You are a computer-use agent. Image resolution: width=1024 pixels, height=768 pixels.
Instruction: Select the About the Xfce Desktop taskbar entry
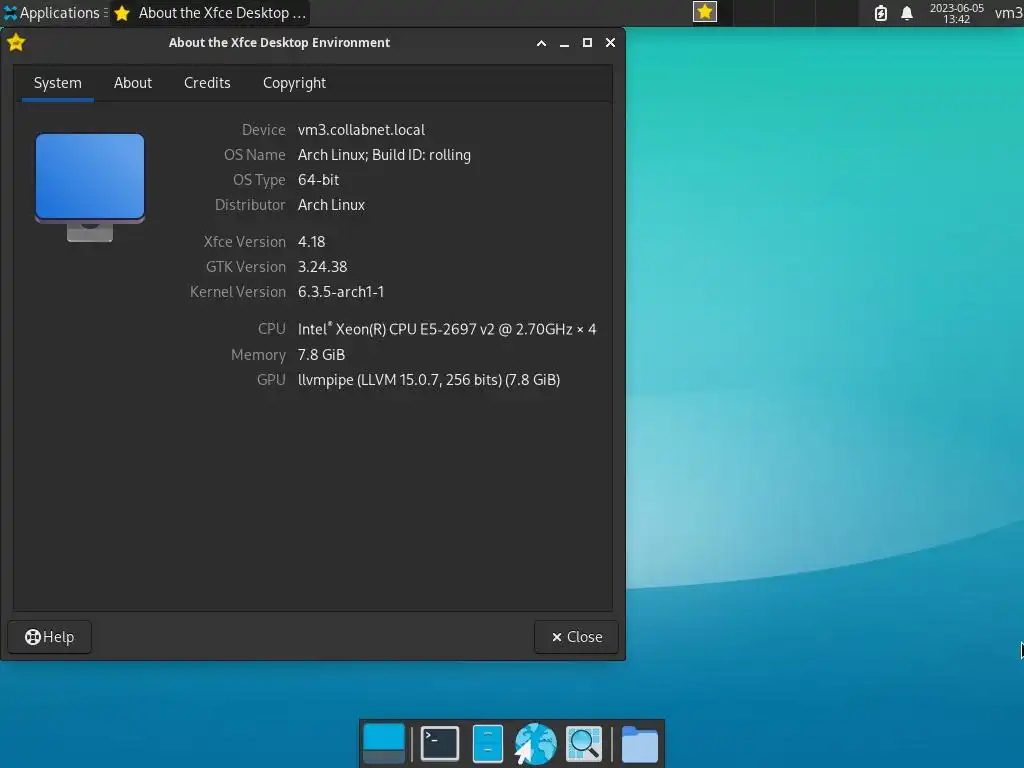coord(210,12)
